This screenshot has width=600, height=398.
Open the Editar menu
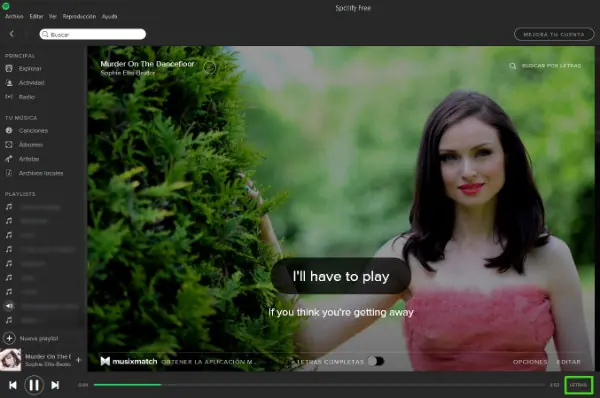tap(36, 16)
